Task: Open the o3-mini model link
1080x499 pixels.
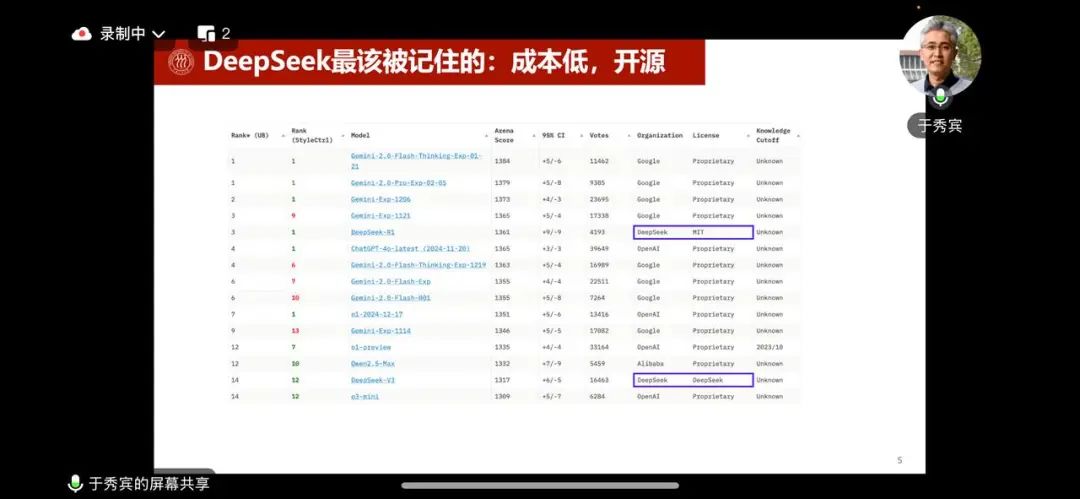Action: pos(365,397)
